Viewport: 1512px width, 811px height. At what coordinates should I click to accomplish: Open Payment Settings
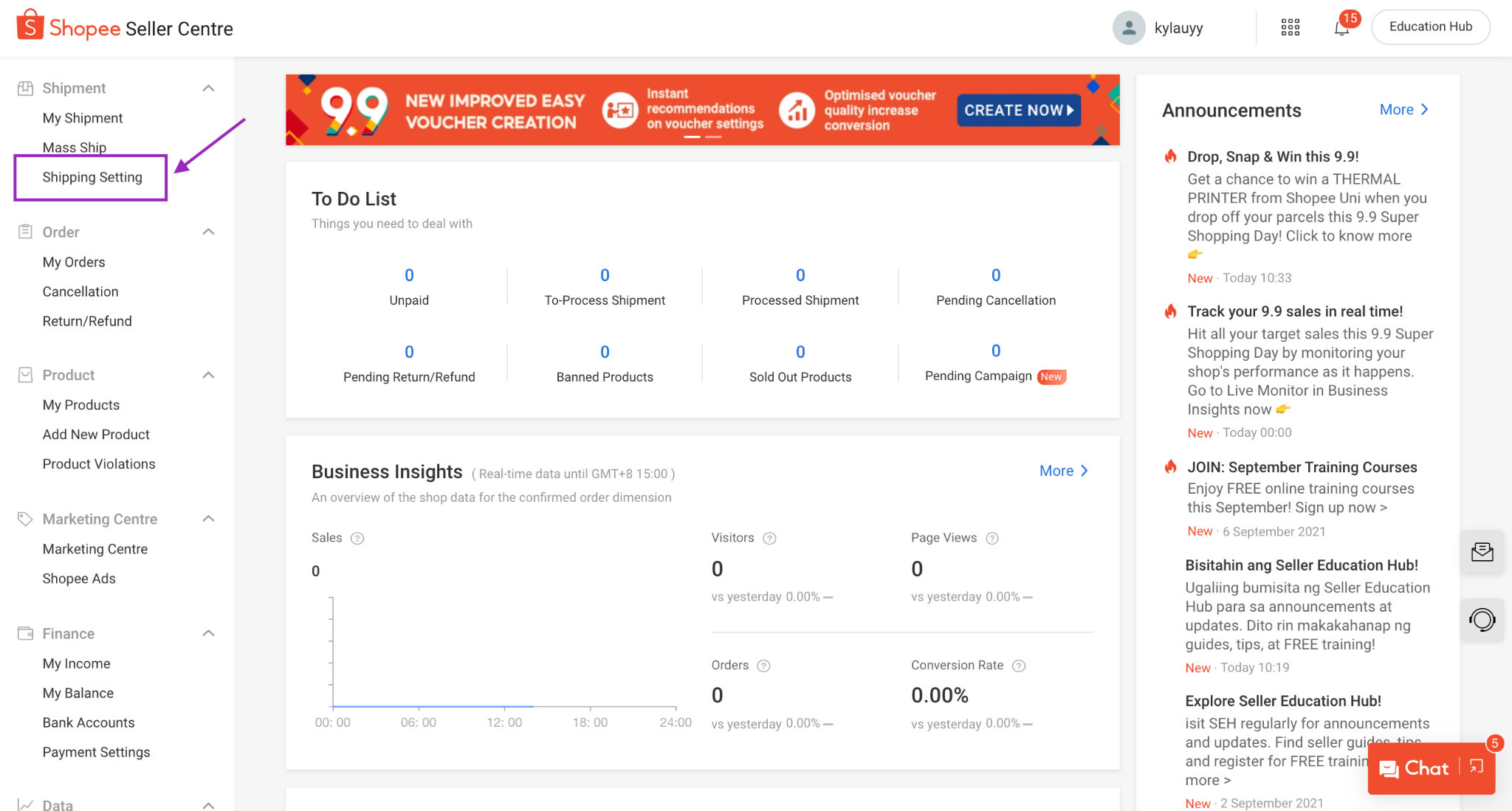click(x=96, y=752)
